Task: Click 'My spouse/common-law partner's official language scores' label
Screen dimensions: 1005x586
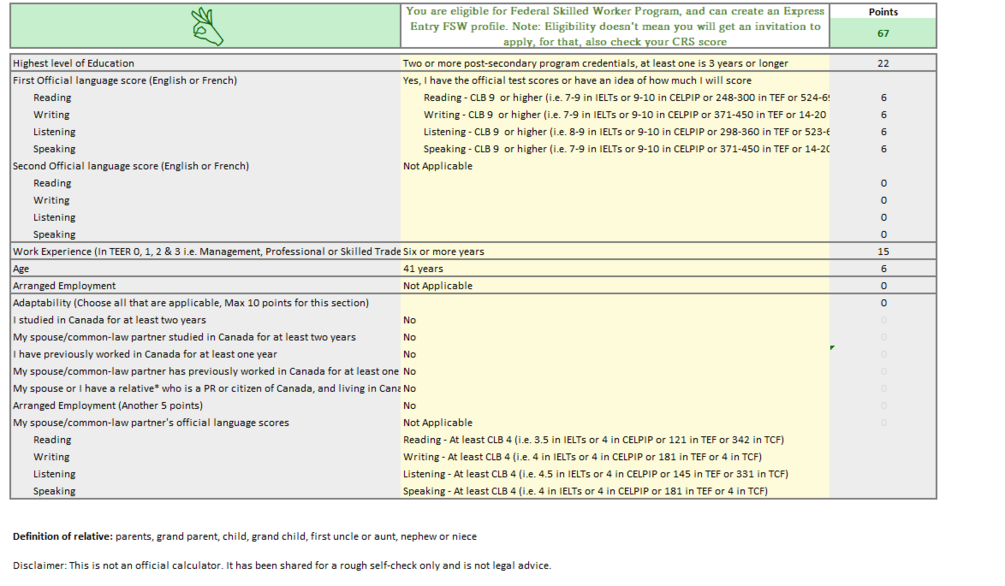Action: (x=151, y=423)
